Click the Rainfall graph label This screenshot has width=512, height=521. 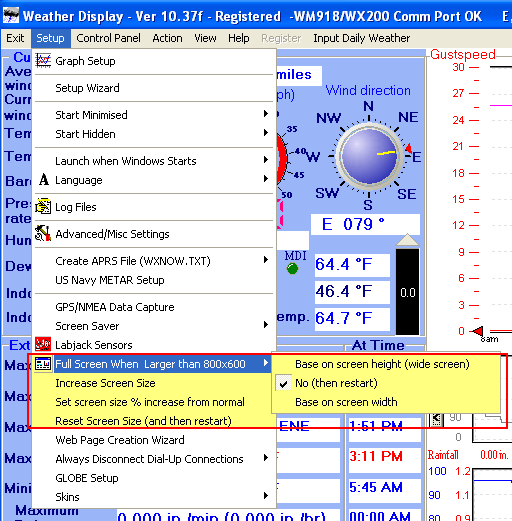(443, 455)
